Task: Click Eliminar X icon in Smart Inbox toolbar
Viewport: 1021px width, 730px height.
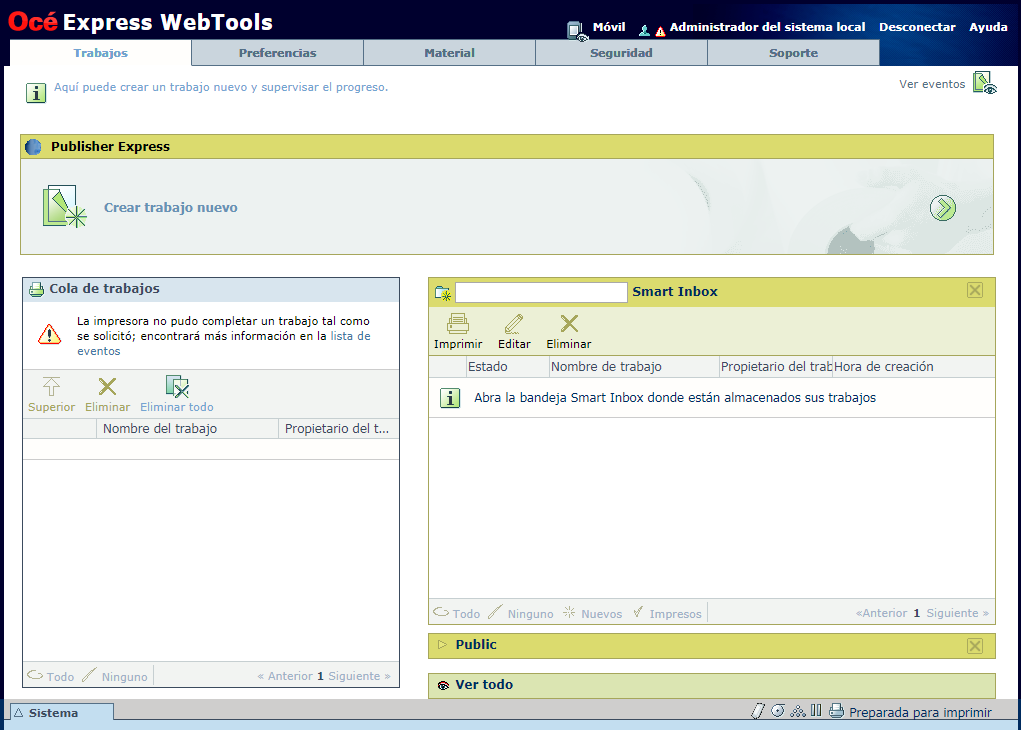Action: 569,324
